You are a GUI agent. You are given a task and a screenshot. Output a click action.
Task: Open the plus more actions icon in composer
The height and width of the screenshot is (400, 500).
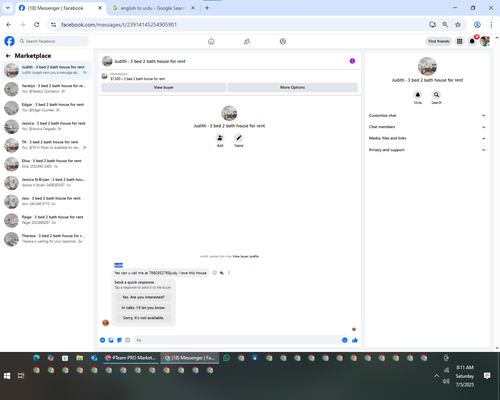pyautogui.click(x=103, y=340)
